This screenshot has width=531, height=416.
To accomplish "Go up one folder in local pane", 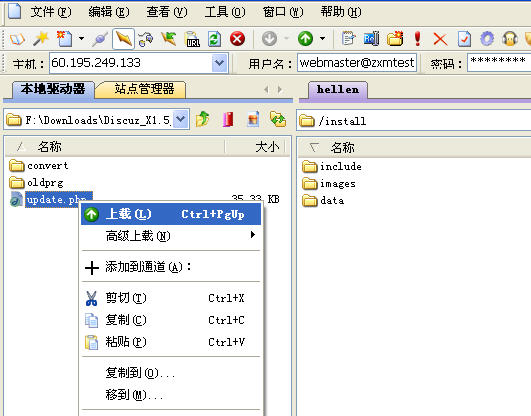I will [203, 119].
